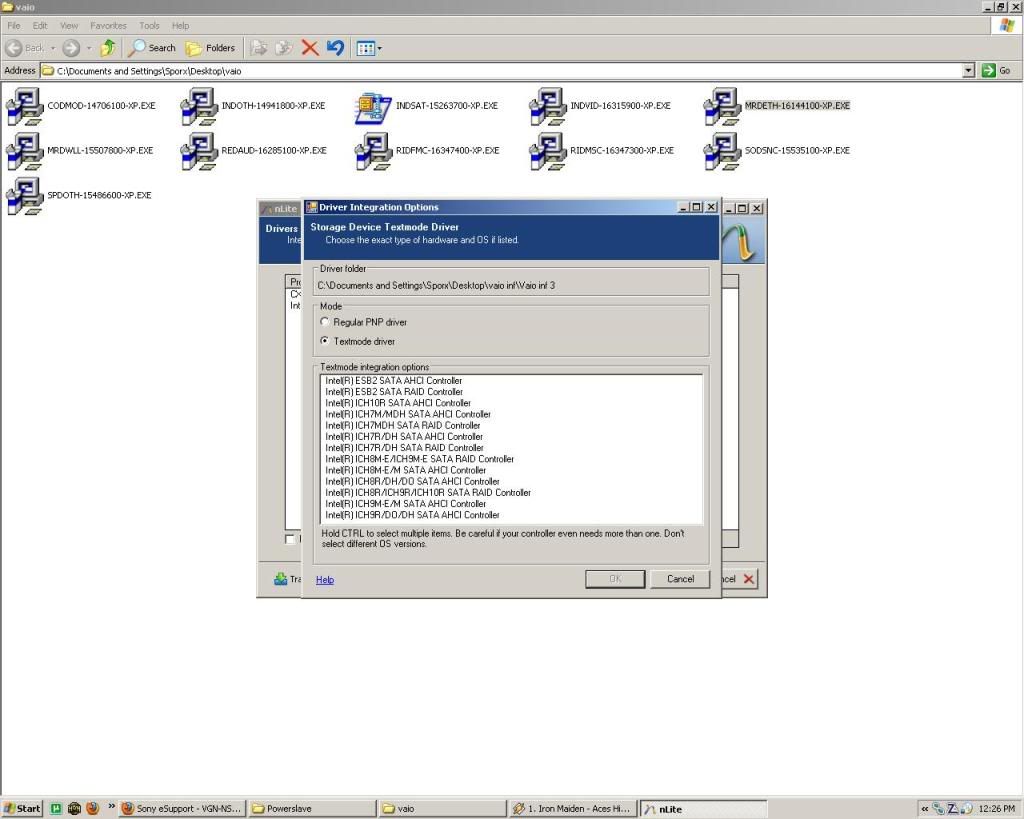Open the Help link in the driver dialog
The width and height of the screenshot is (1024, 819).
325,580
